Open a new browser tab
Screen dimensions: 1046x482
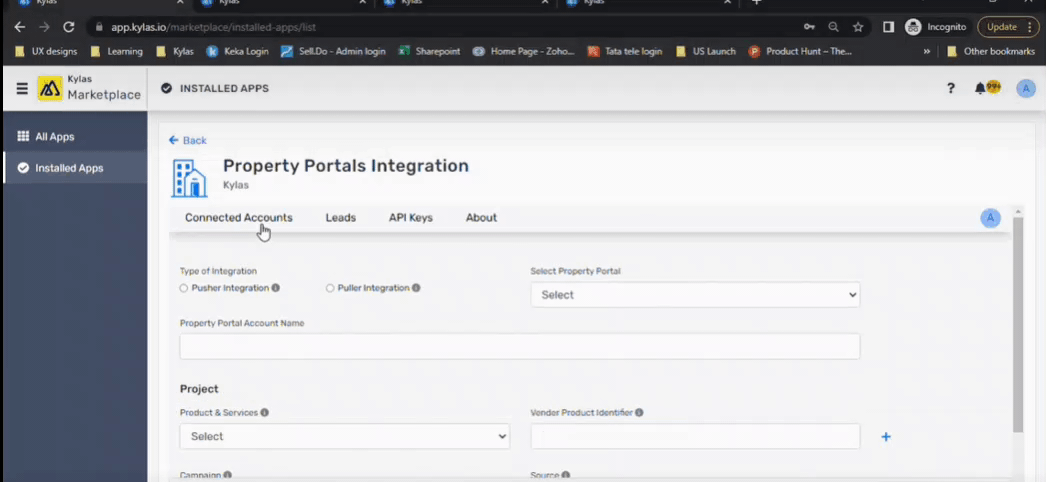[x=756, y=3]
